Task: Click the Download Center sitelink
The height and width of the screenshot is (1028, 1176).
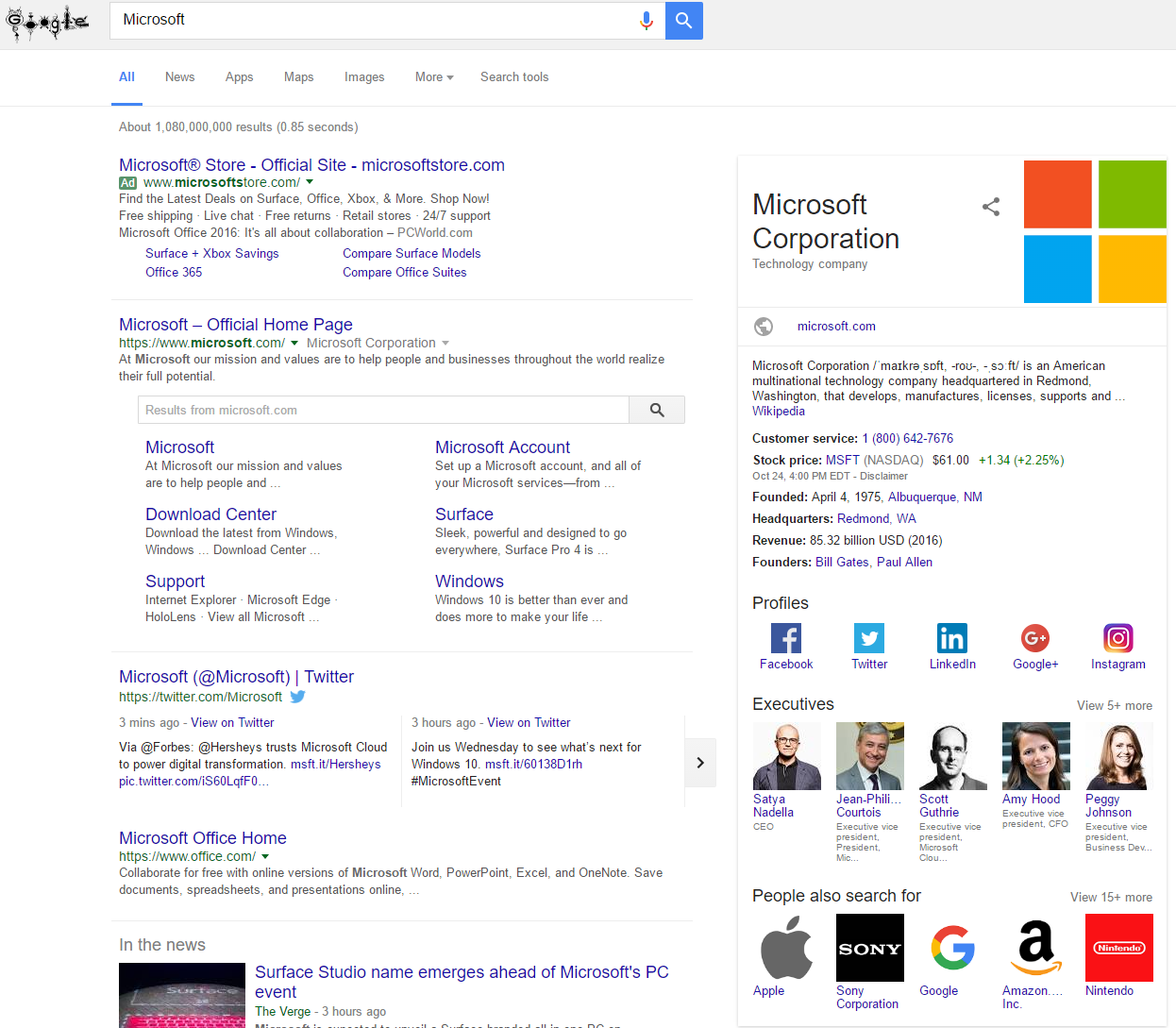Action: pyautogui.click(x=210, y=514)
